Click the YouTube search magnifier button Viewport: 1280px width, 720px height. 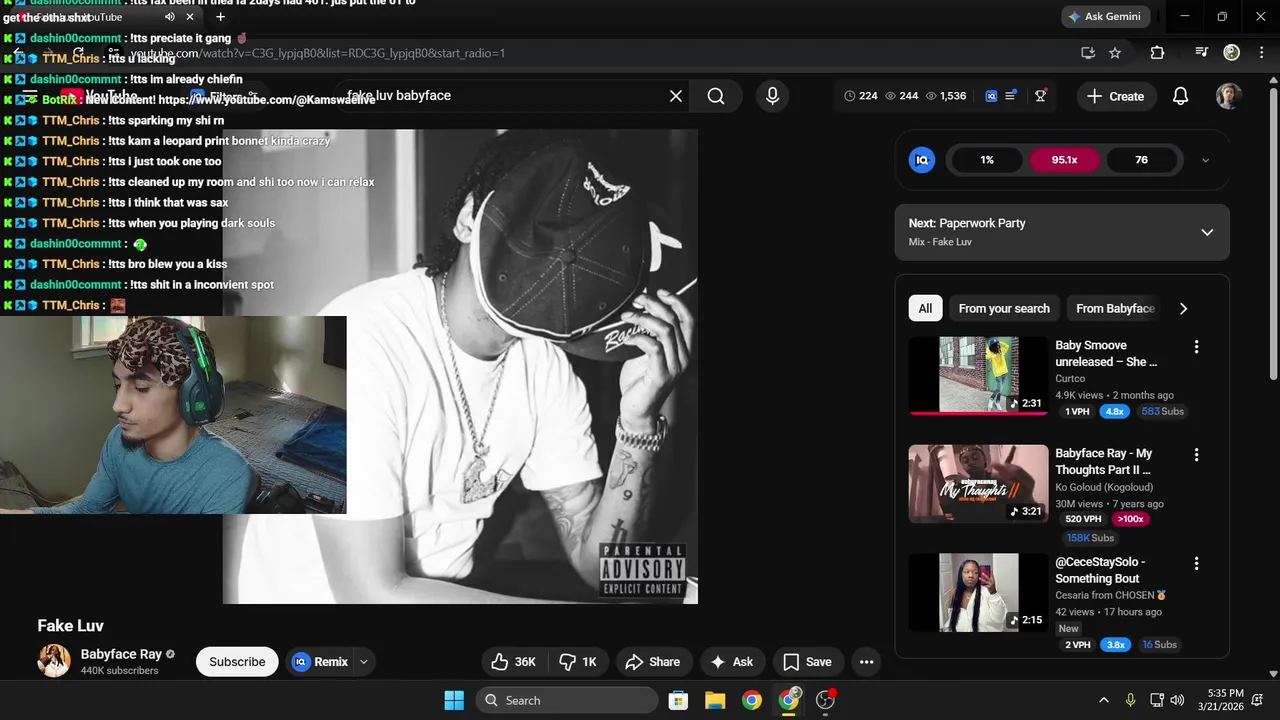coord(716,96)
